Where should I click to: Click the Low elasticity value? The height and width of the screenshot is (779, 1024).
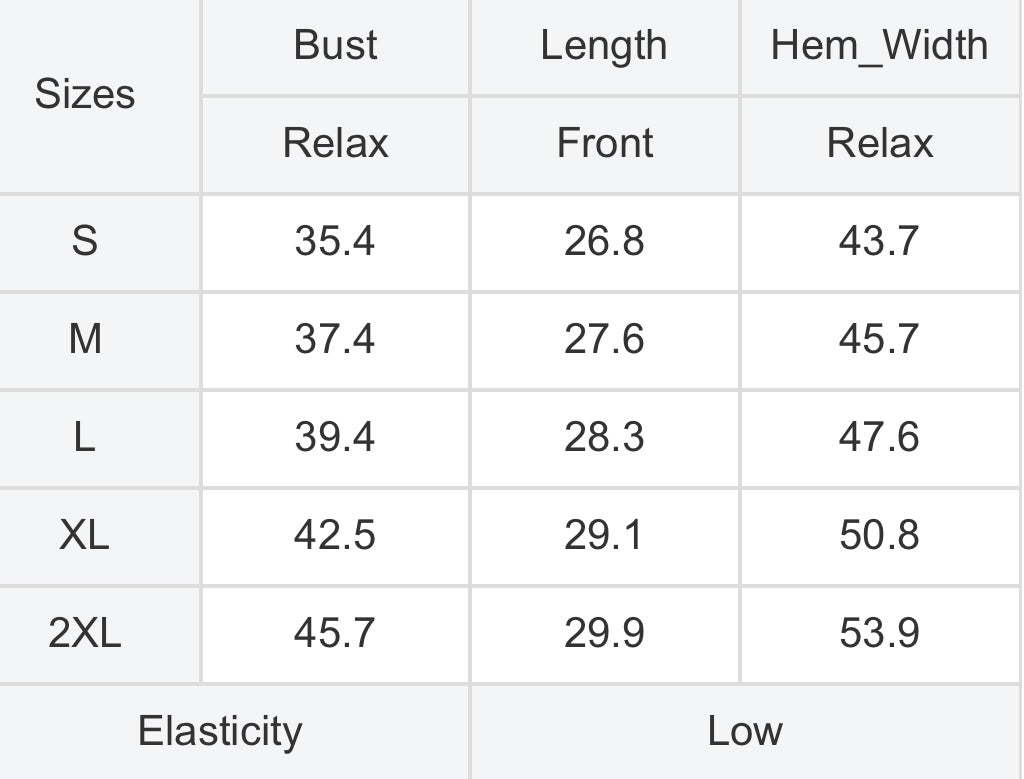[745, 730]
